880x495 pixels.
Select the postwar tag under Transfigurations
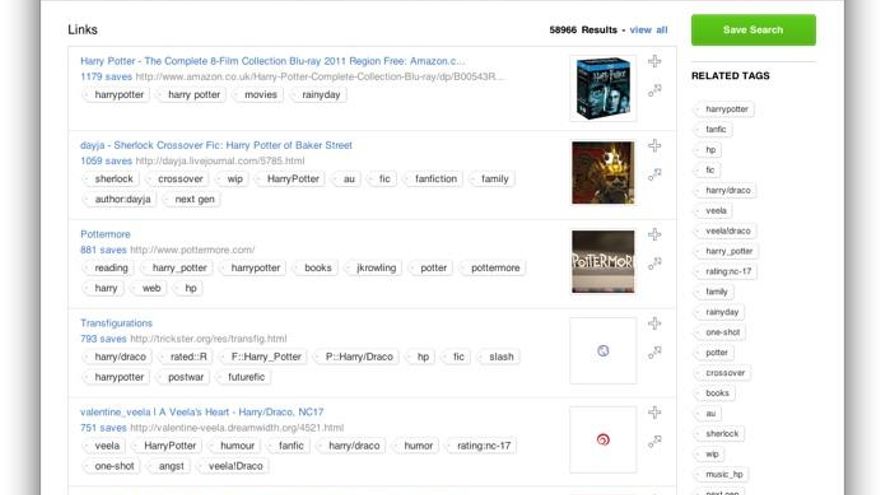click(183, 377)
